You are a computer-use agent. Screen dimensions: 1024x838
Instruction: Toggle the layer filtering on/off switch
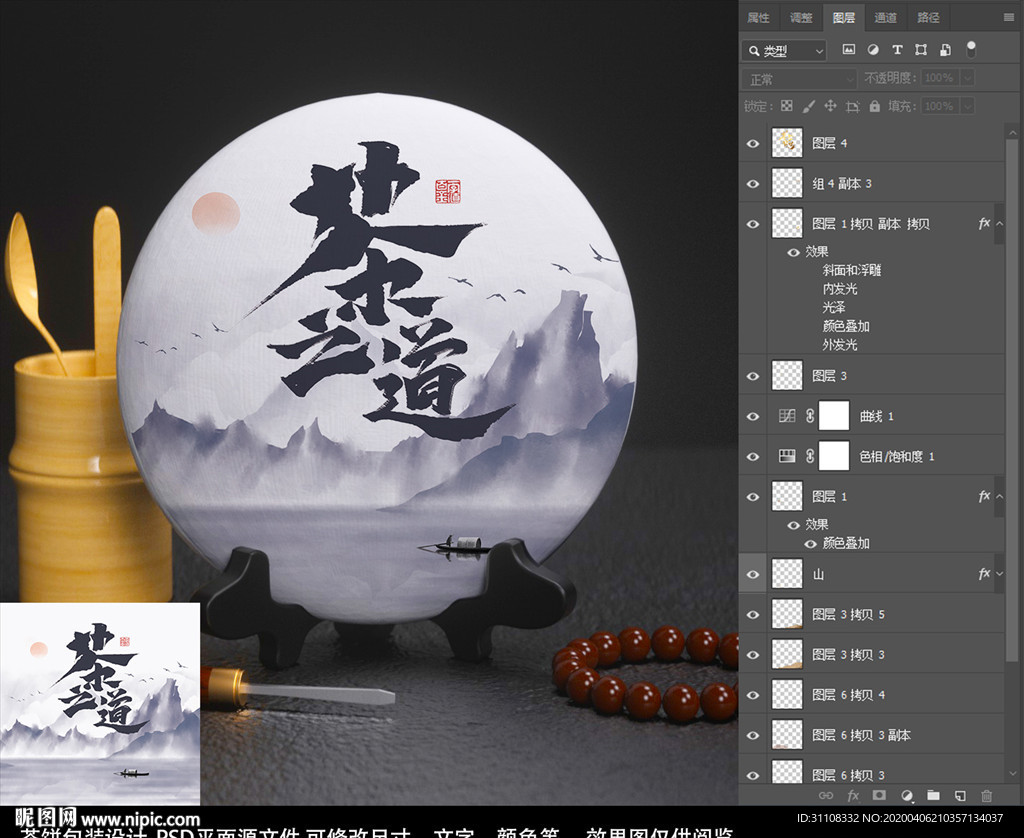point(971,49)
